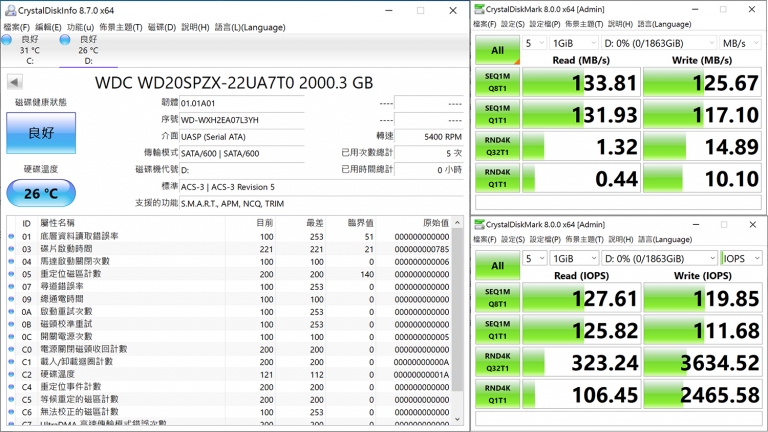Open drive D: dropdown in upper CrystalDiskMark
Image resolution: width=768 pixels, height=432 pixels.
click(x=659, y=43)
